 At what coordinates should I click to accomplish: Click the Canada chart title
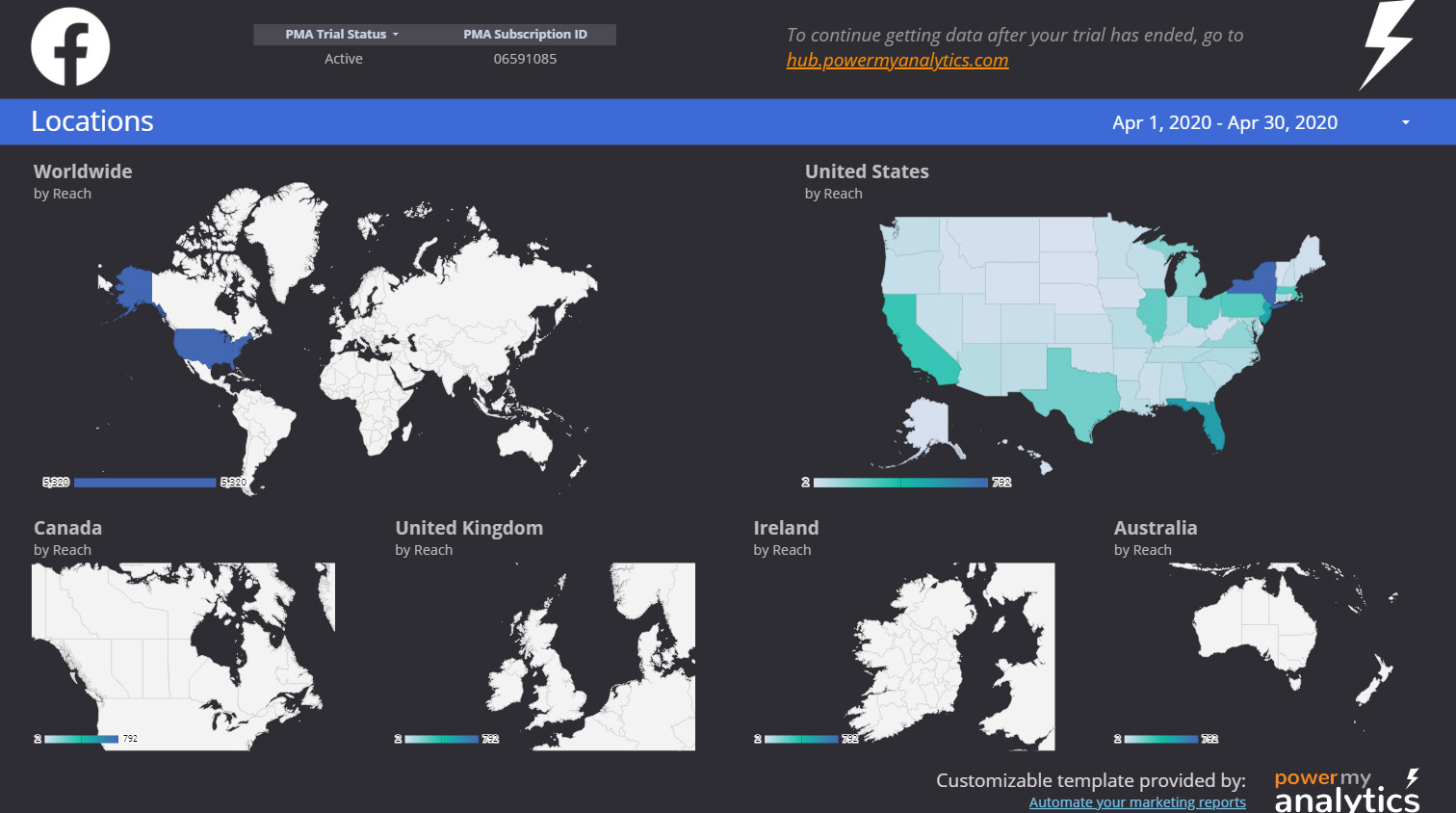67,528
